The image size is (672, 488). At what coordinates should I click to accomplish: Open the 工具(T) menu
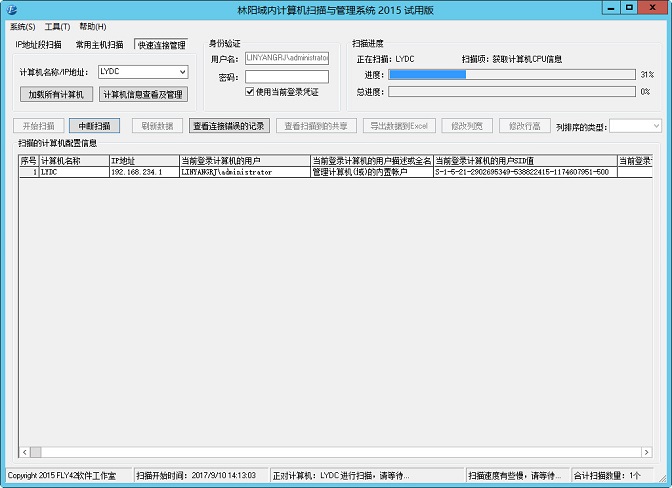pyautogui.click(x=57, y=26)
